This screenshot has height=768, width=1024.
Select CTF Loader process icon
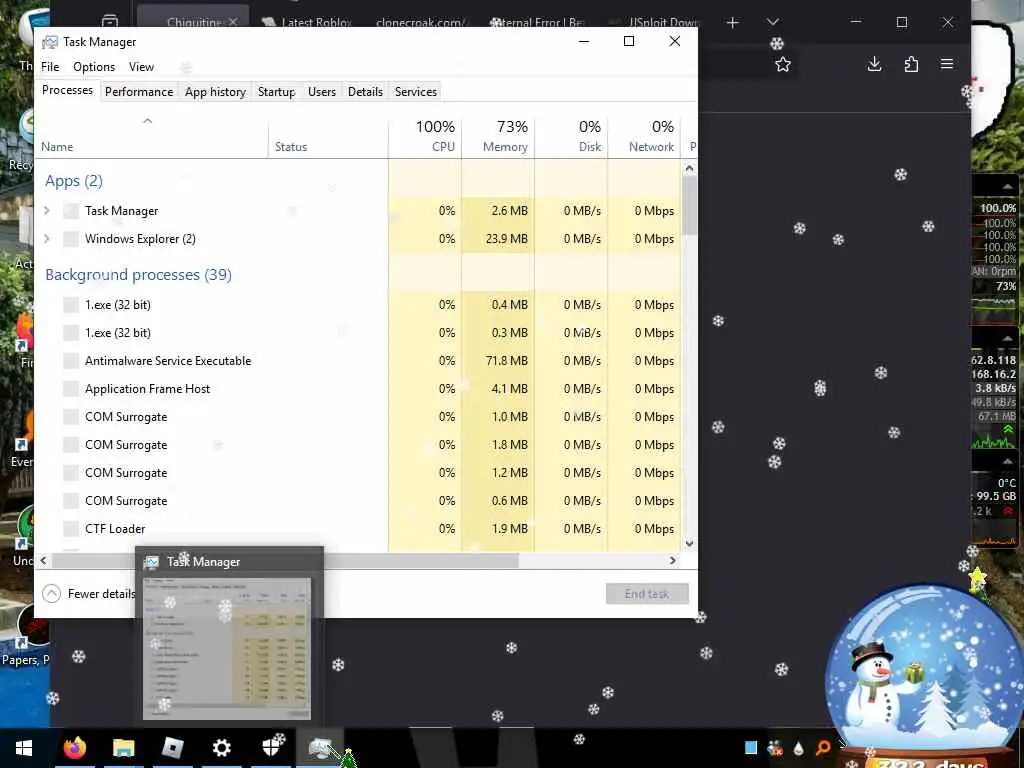[x=71, y=528]
